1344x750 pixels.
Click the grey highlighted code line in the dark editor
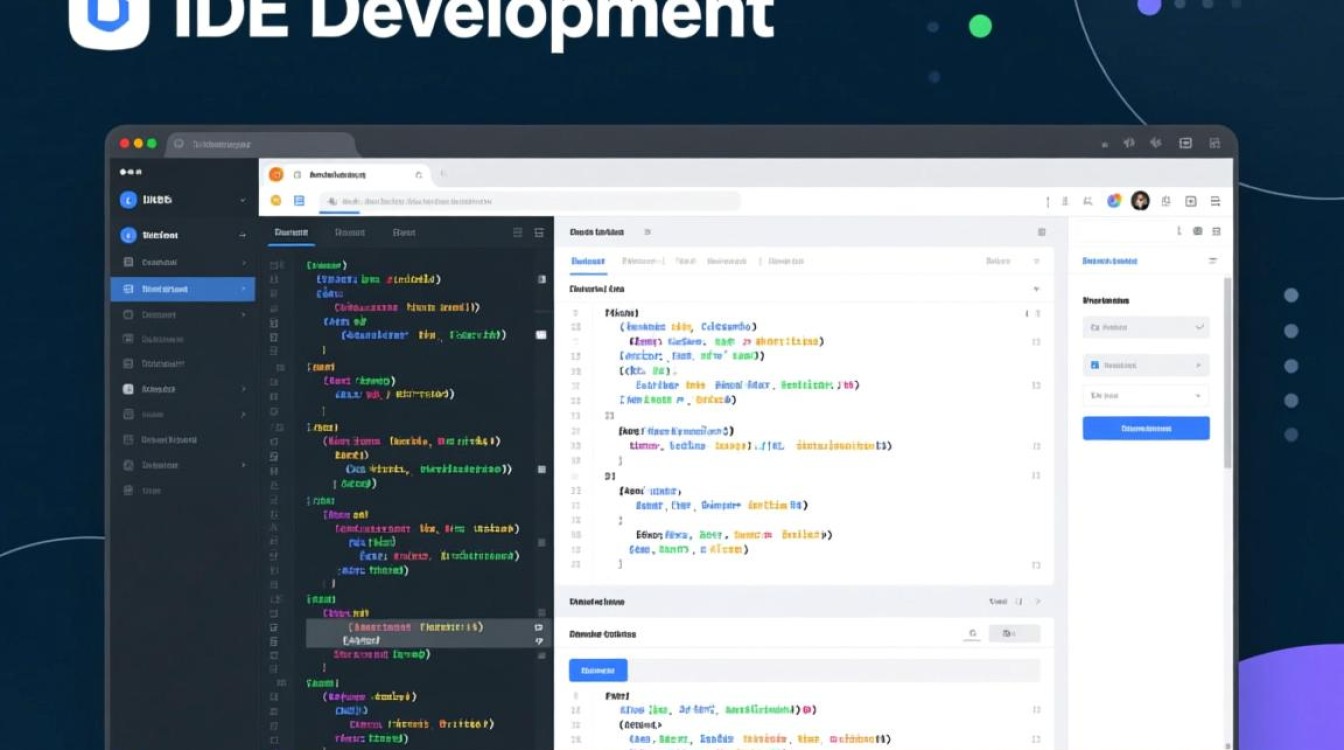point(428,633)
